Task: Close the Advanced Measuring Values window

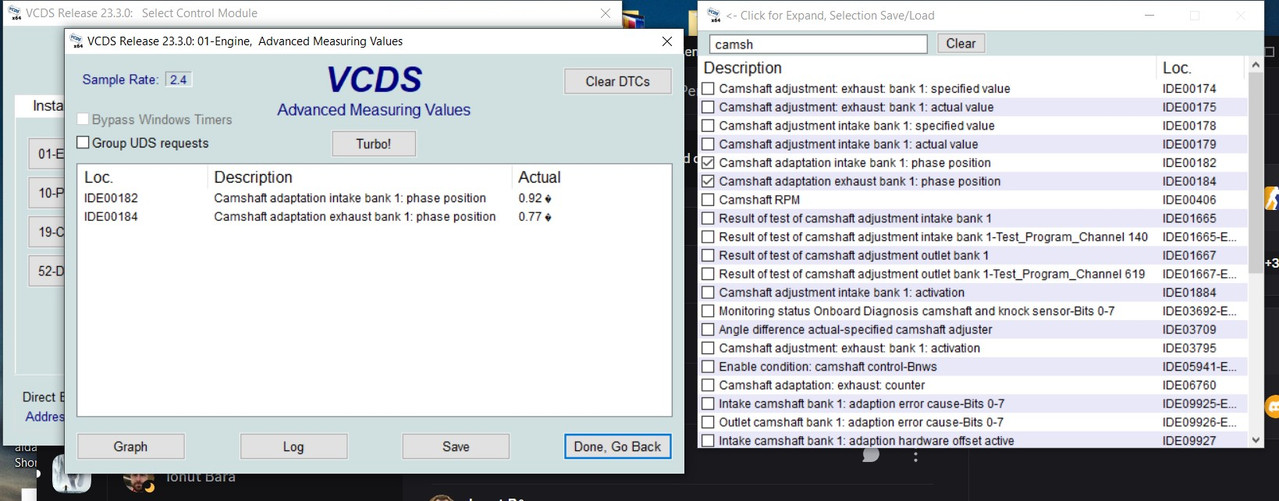Action: (x=667, y=42)
